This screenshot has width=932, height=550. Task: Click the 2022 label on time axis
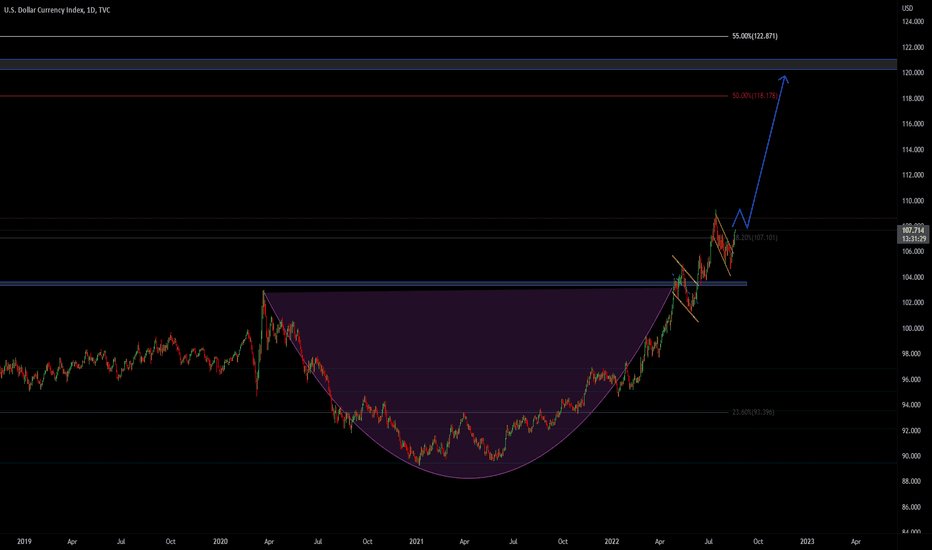click(x=612, y=542)
